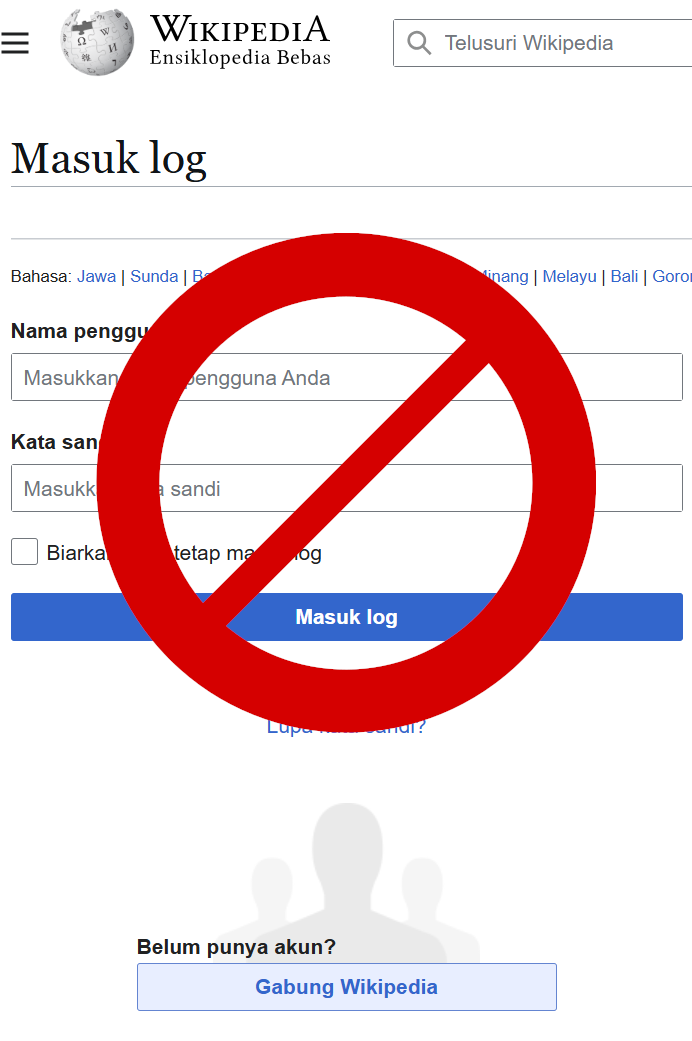This screenshot has width=692, height=1041.
Task: Open the forgot password link
Action: click(346, 728)
